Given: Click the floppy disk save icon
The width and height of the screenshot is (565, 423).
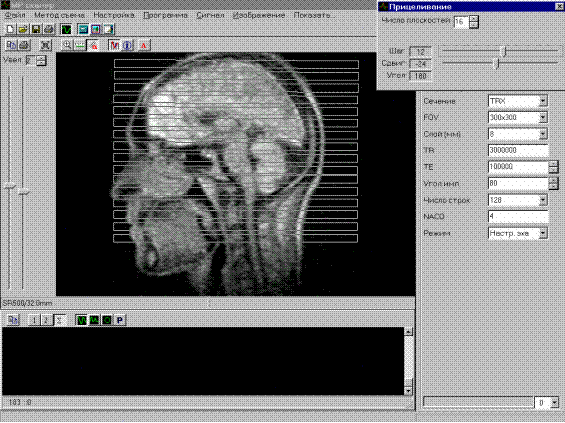Looking at the screenshot, I should point(36,29).
